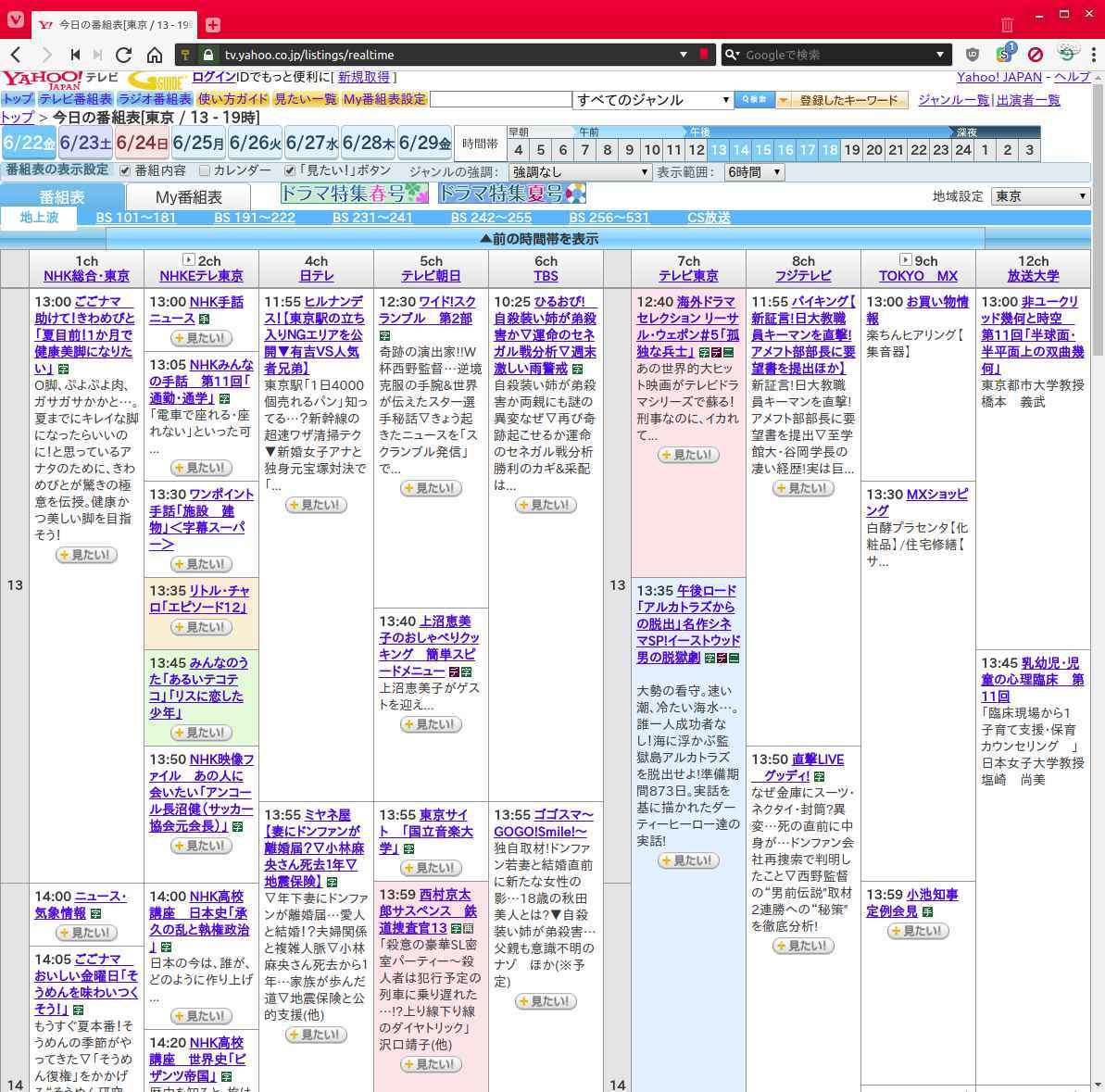Open the ジャンルの強調 dropdown
This screenshot has width=1105, height=1092.
(580, 172)
